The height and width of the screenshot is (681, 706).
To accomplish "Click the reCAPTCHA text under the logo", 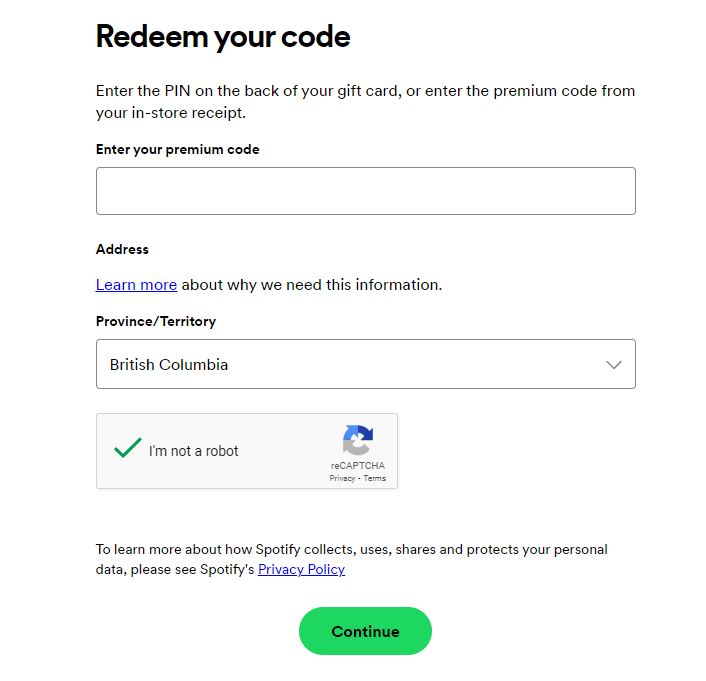I will click(x=358, y=465).
